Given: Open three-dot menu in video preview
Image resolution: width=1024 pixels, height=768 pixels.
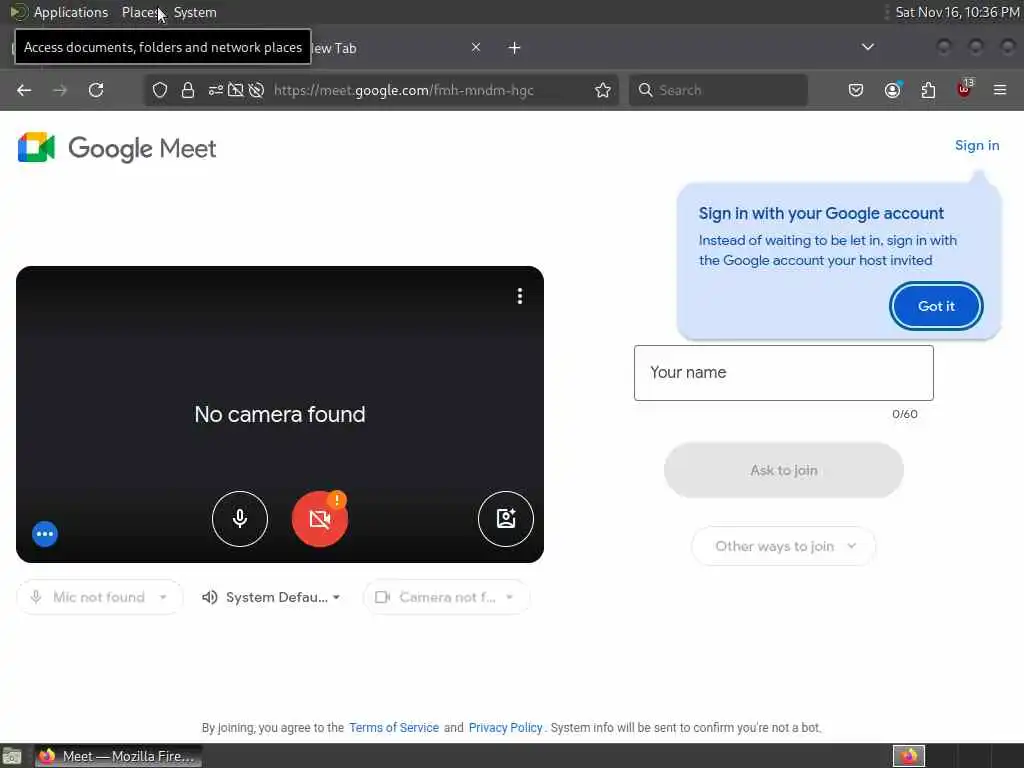Looking at the screenshot, I should [x=520, y=296].
